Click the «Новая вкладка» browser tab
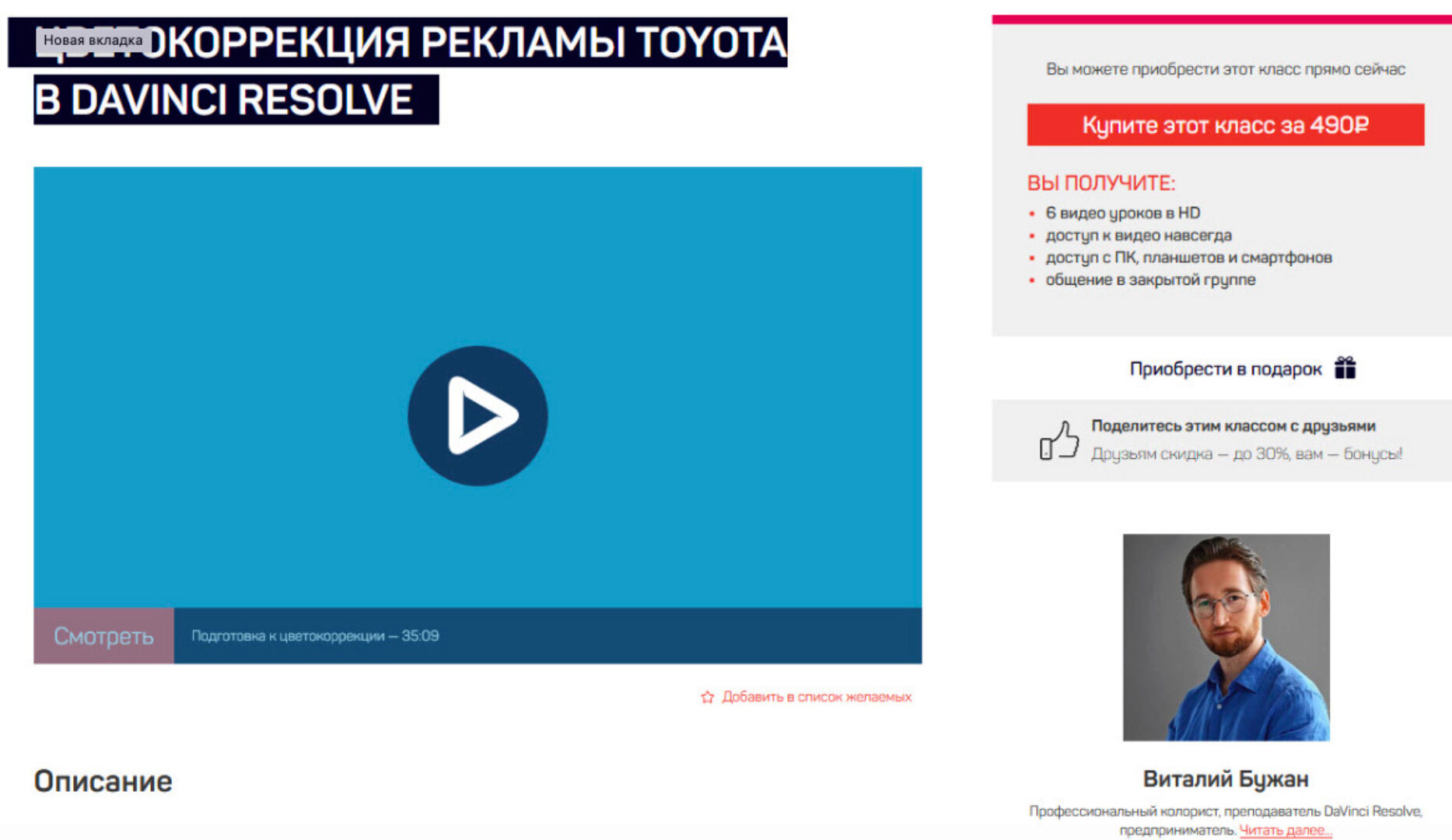This screenshot has width=1452, height=840. point(93,39)
